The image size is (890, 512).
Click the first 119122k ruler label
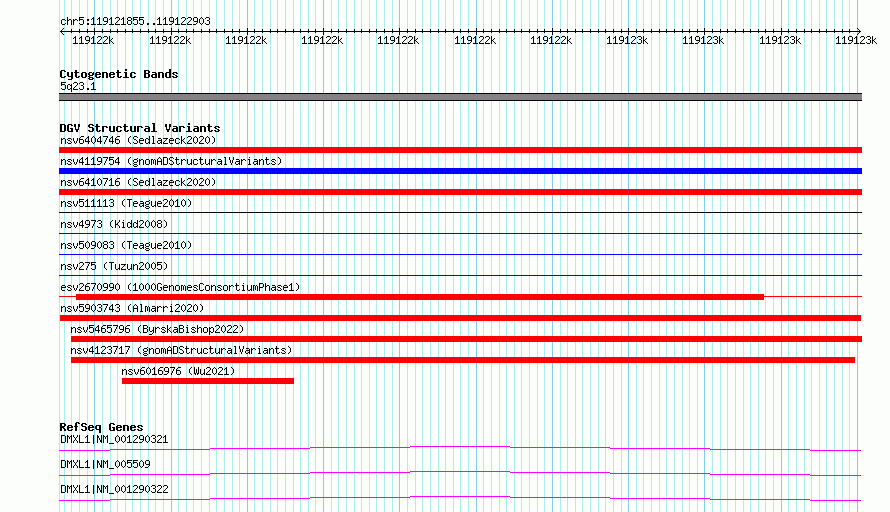point(93,40)
